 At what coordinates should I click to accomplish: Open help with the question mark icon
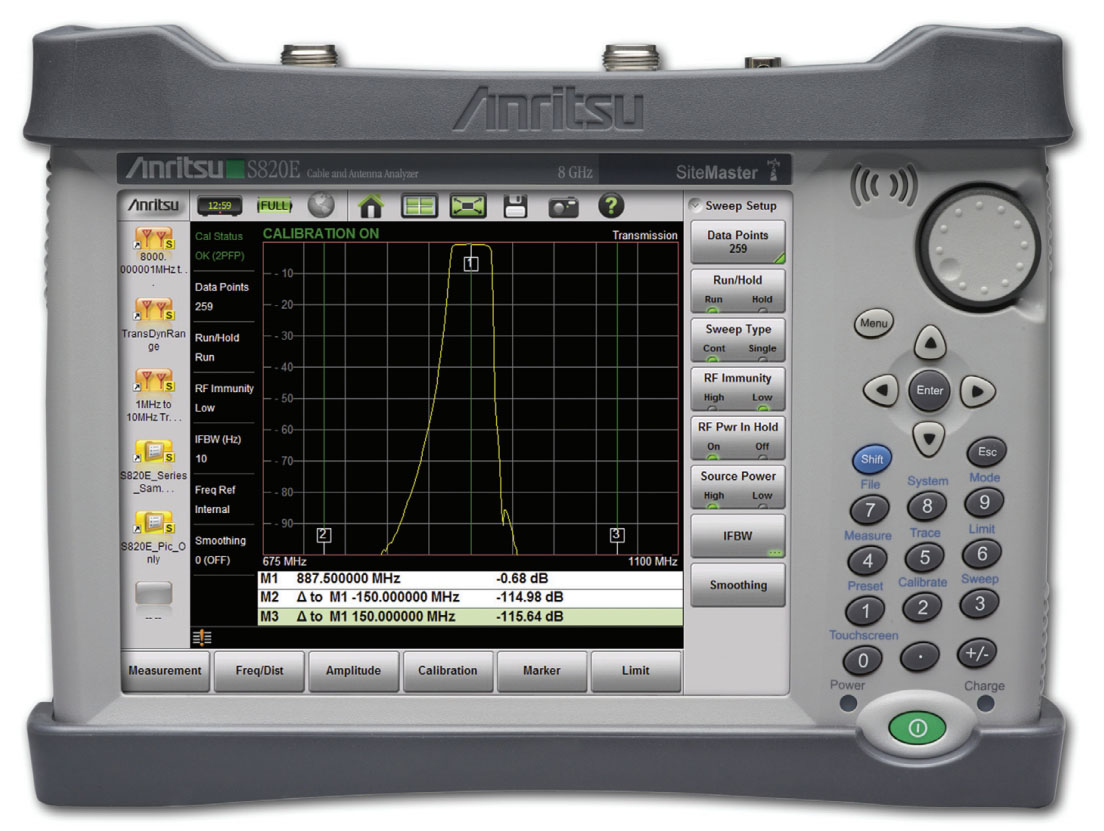pos(611,206)
